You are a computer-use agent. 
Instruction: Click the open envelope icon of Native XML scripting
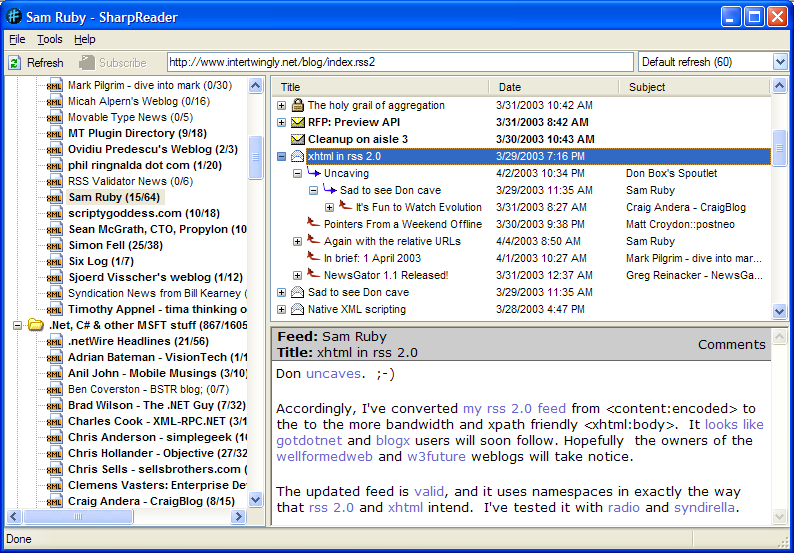298,309
